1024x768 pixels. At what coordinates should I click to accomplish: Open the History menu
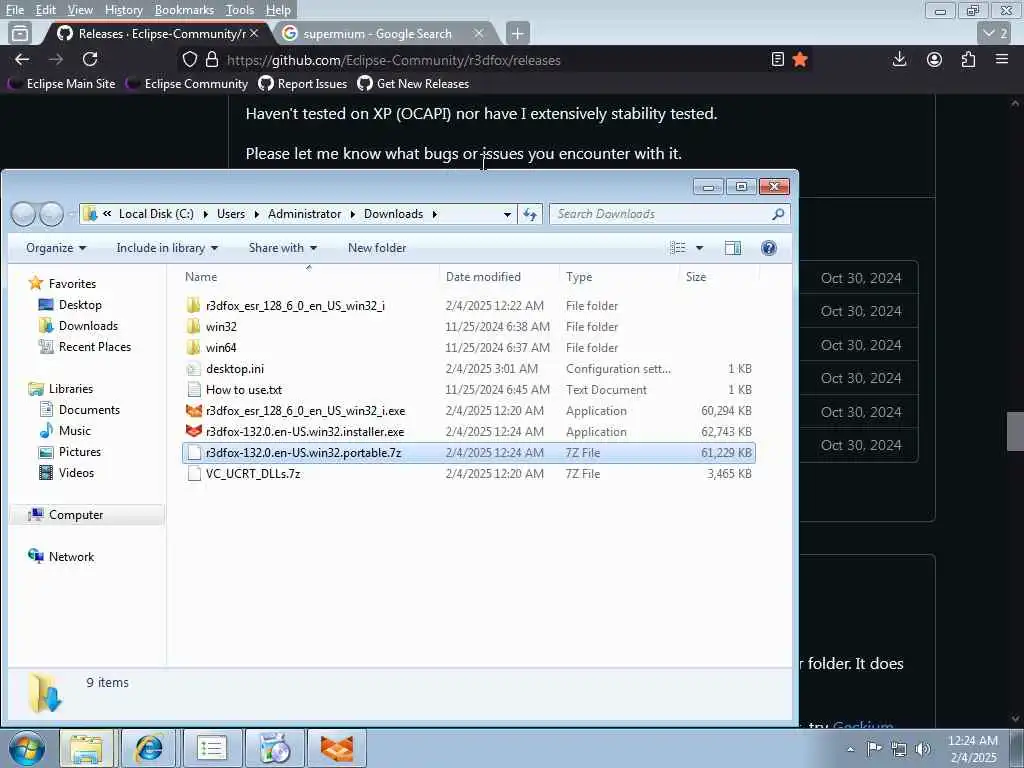[123, 10]
